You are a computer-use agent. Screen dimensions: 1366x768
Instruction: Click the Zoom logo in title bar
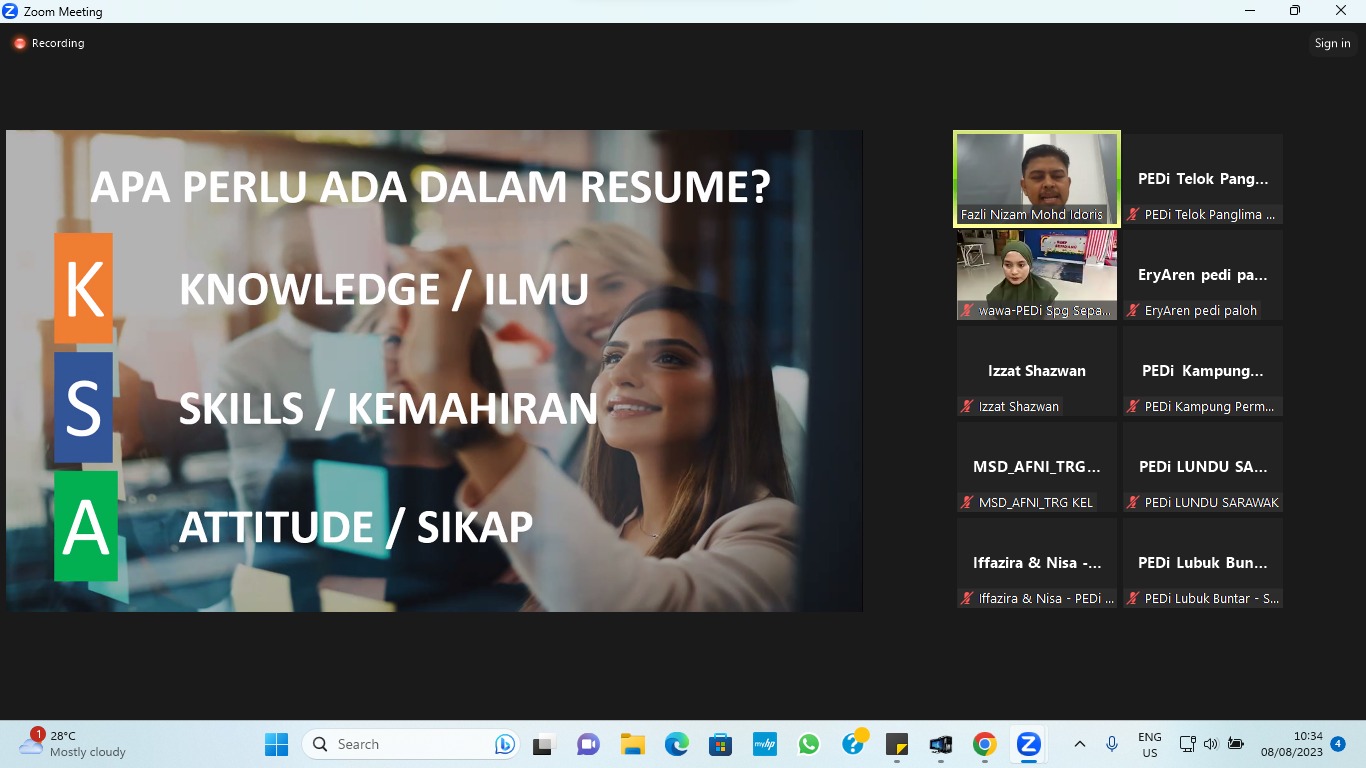pos(11,11)
